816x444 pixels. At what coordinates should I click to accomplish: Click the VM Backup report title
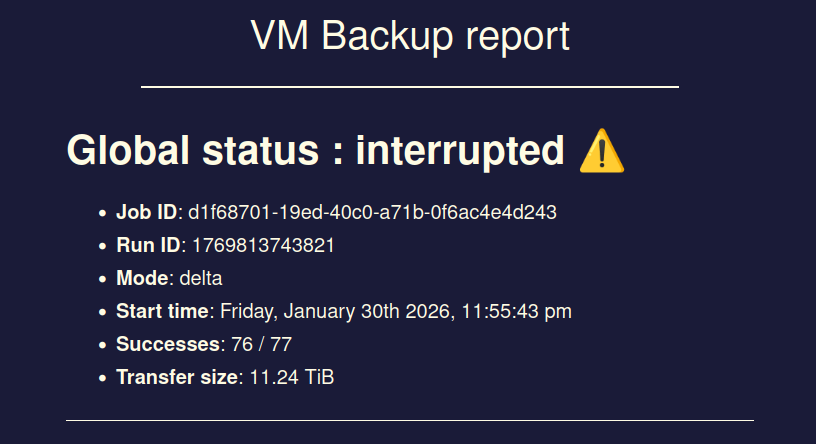point(409,37)
